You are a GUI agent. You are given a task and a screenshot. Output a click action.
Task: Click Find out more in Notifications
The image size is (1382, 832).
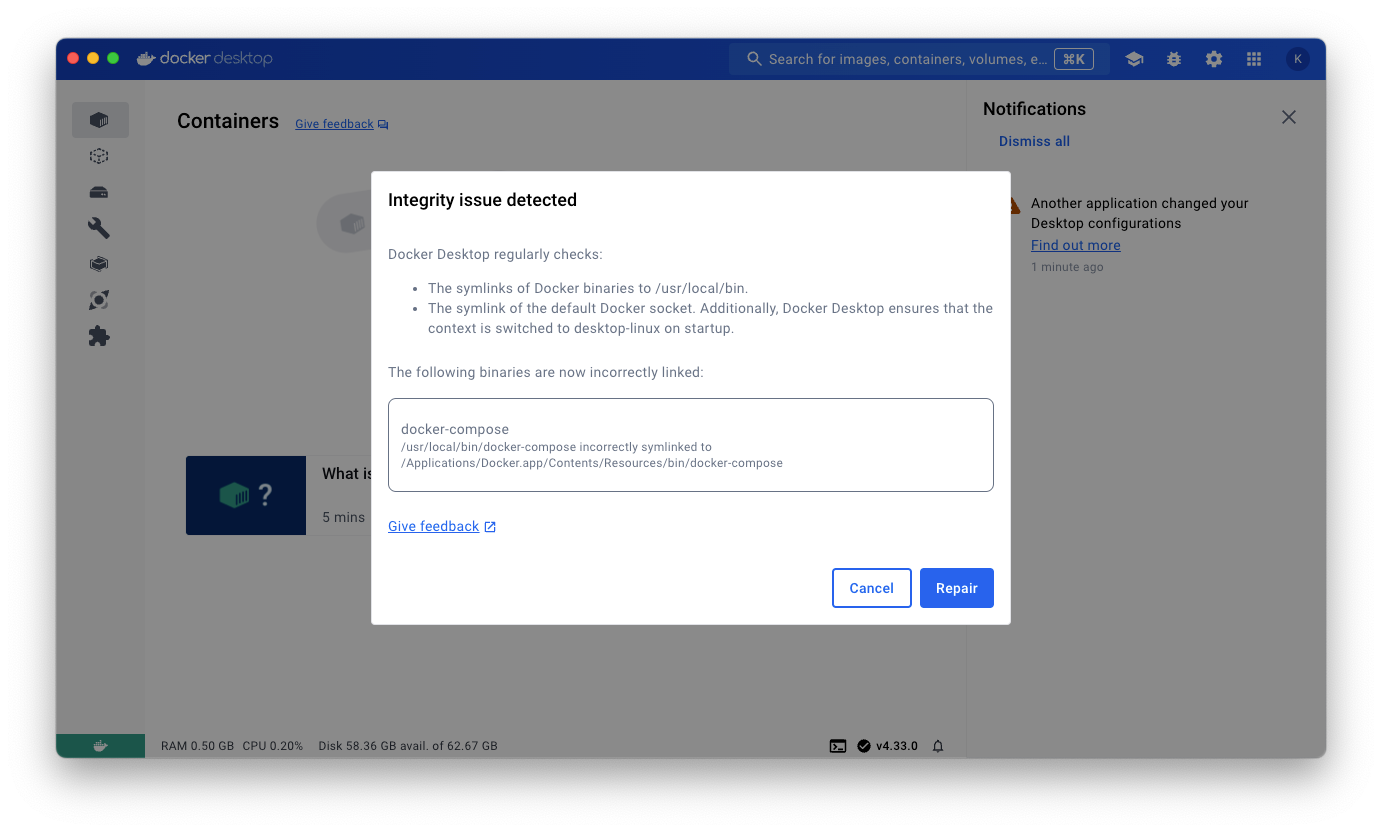(1075, 244)
